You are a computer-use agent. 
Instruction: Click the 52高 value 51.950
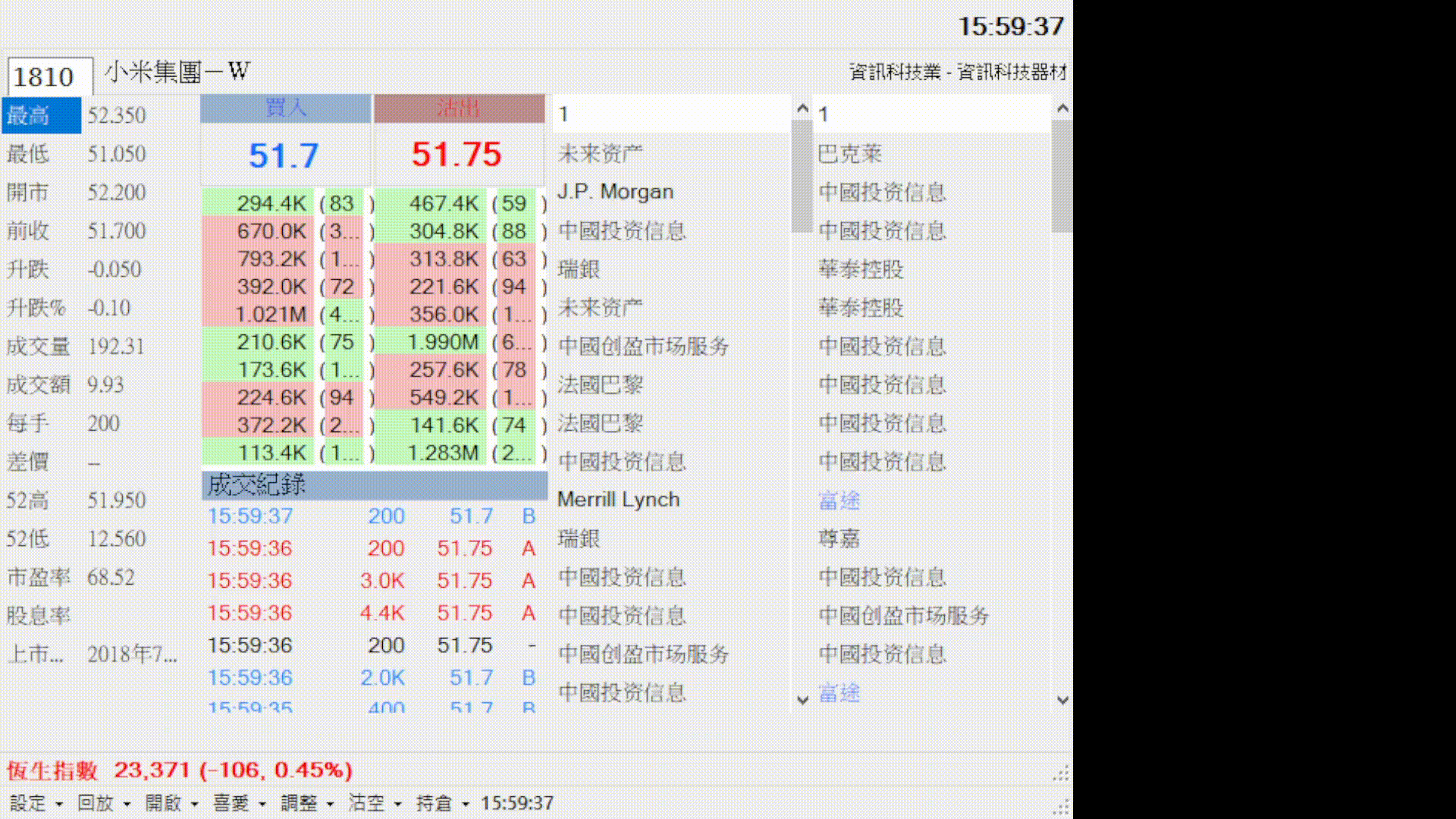click(x=116, y=500)
